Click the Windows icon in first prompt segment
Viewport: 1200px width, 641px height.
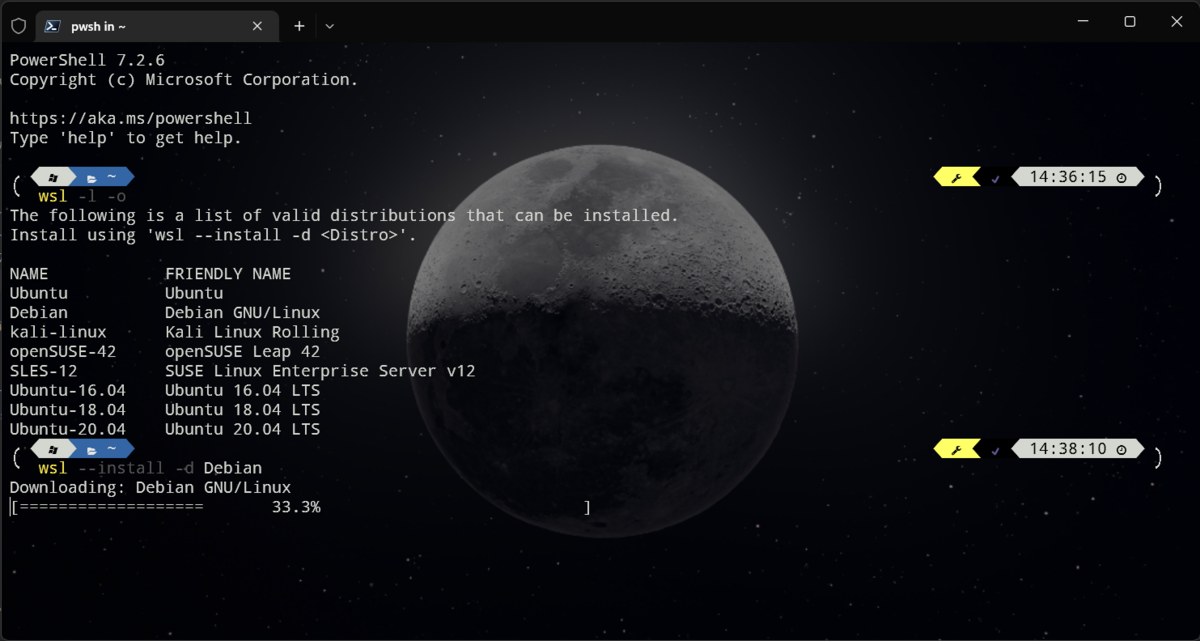tap(54, 178)
